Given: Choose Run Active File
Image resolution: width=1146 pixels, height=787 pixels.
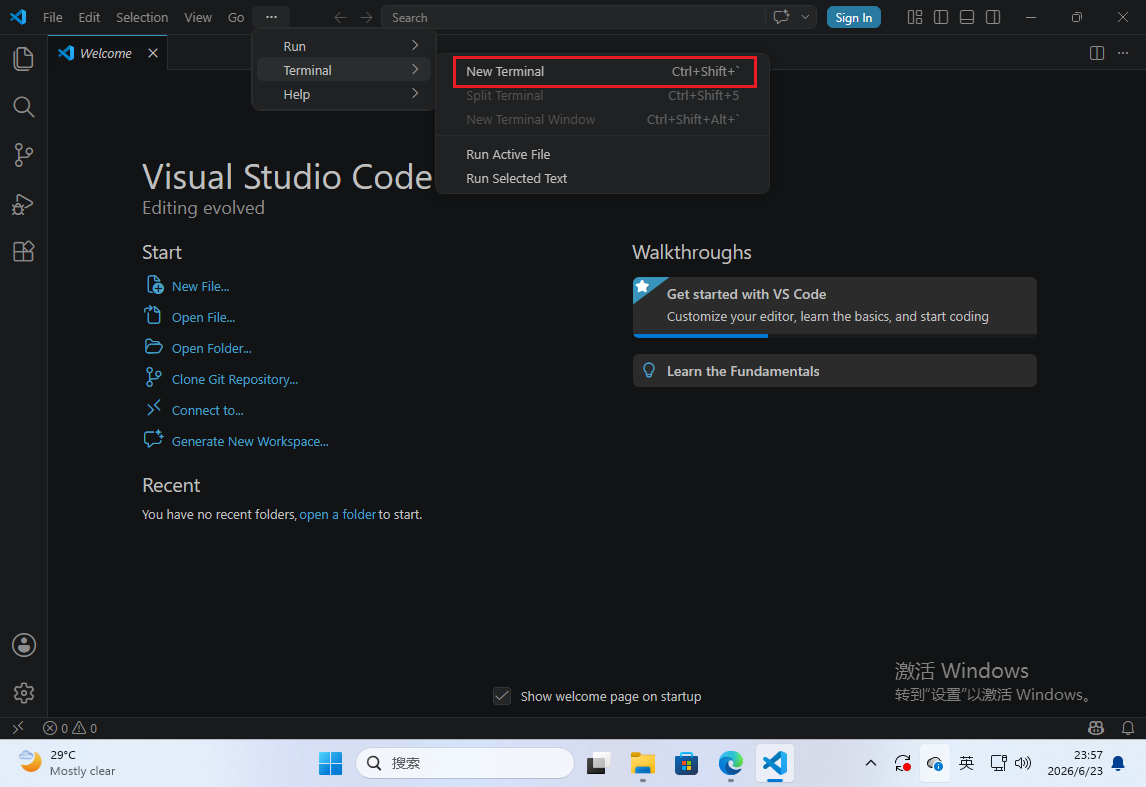Looking at the screenshot, I should 602,154.
